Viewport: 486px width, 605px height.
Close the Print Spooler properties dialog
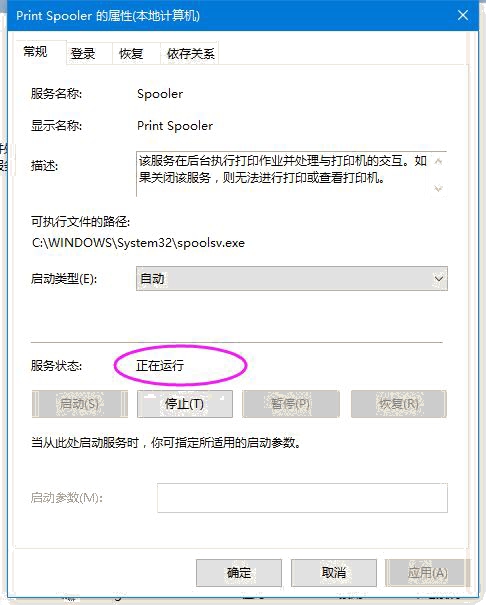tap(462, 15)
